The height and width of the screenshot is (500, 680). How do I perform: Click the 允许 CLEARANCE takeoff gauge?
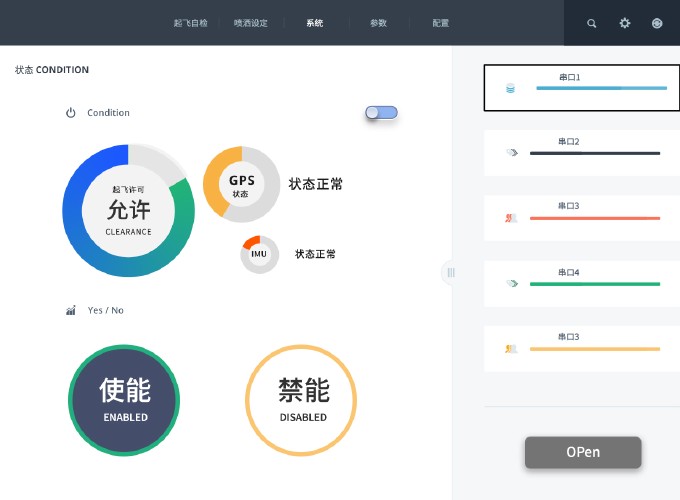tap(128, 210)
